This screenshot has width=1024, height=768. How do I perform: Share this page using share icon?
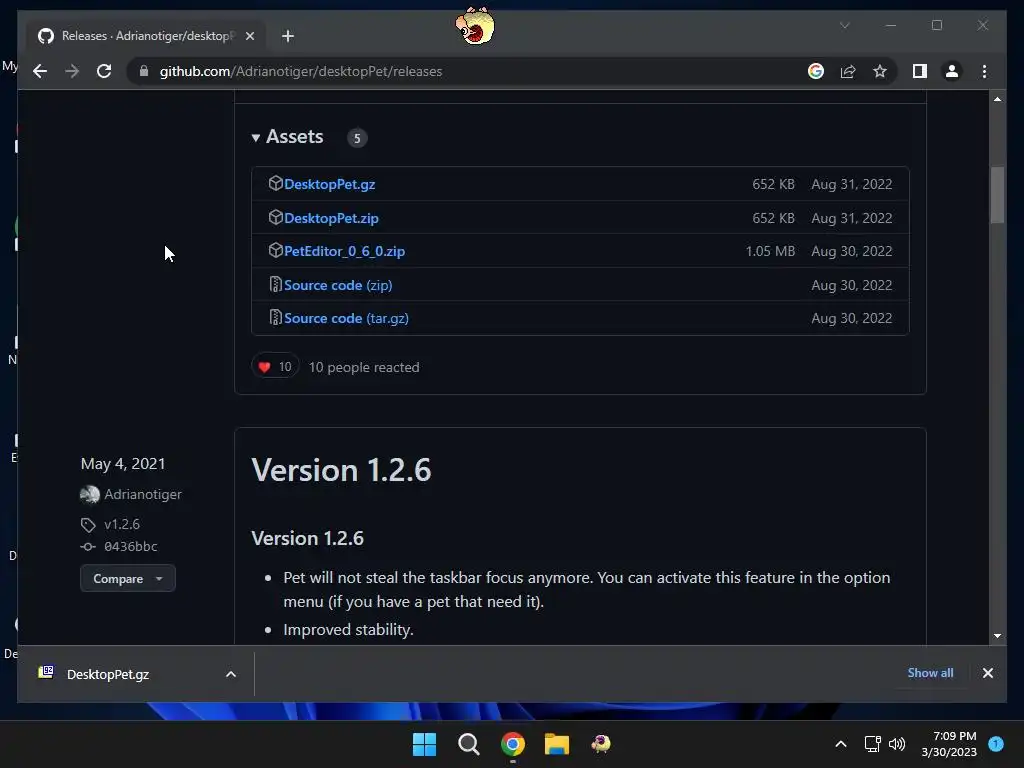(848, 71)
